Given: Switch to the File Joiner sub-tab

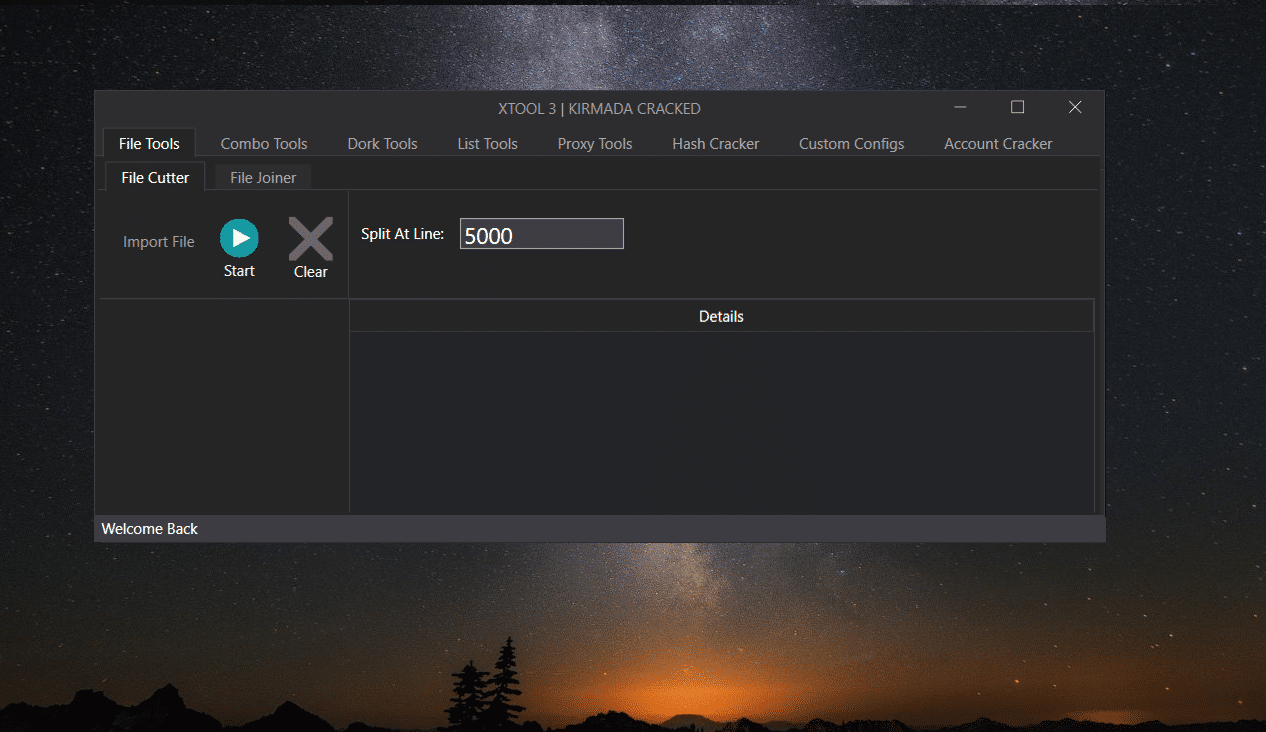Looking at the screenshot, I should tap(263, 178).
